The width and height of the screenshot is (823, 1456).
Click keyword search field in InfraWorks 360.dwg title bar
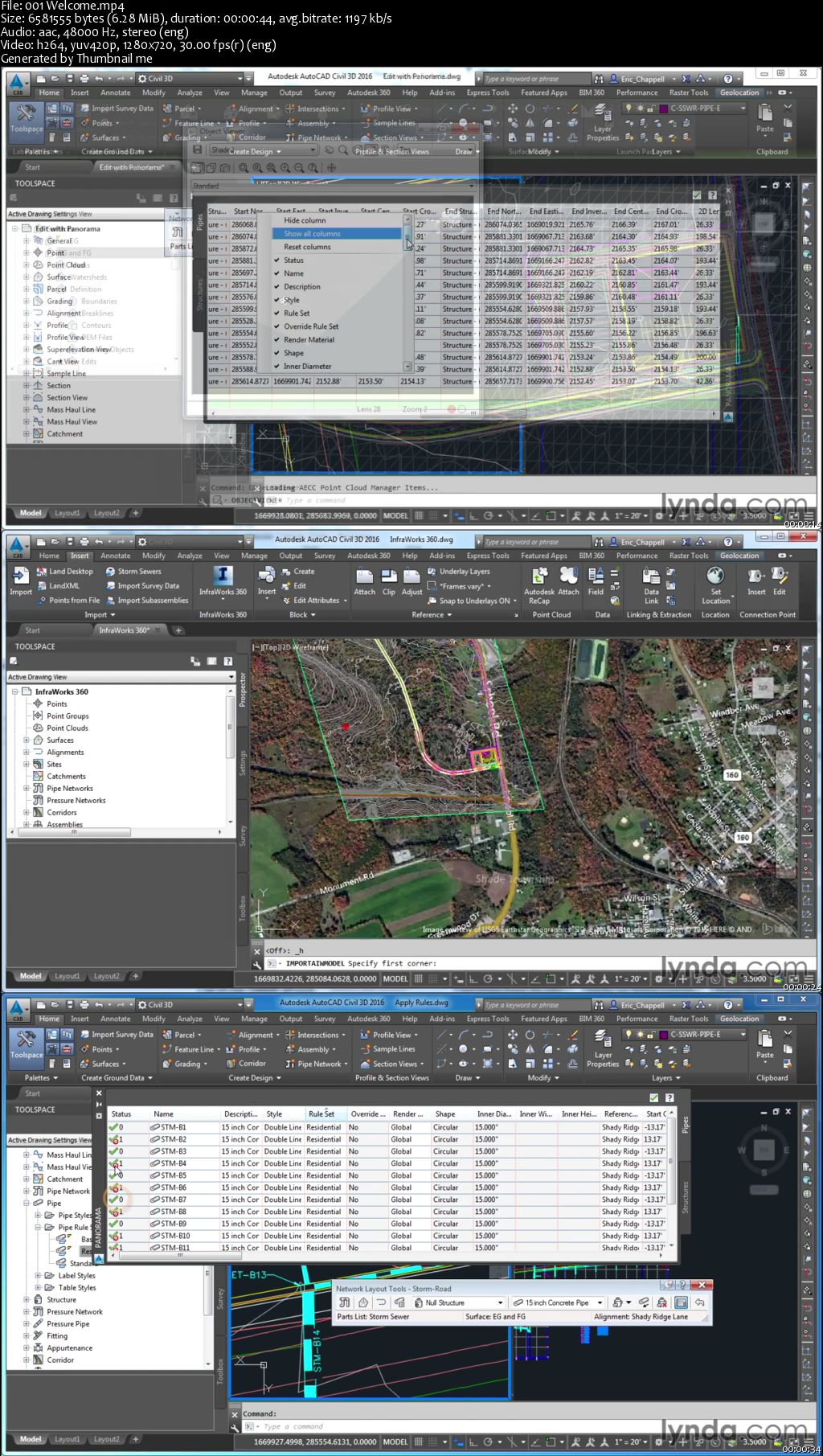coord(536,542)
